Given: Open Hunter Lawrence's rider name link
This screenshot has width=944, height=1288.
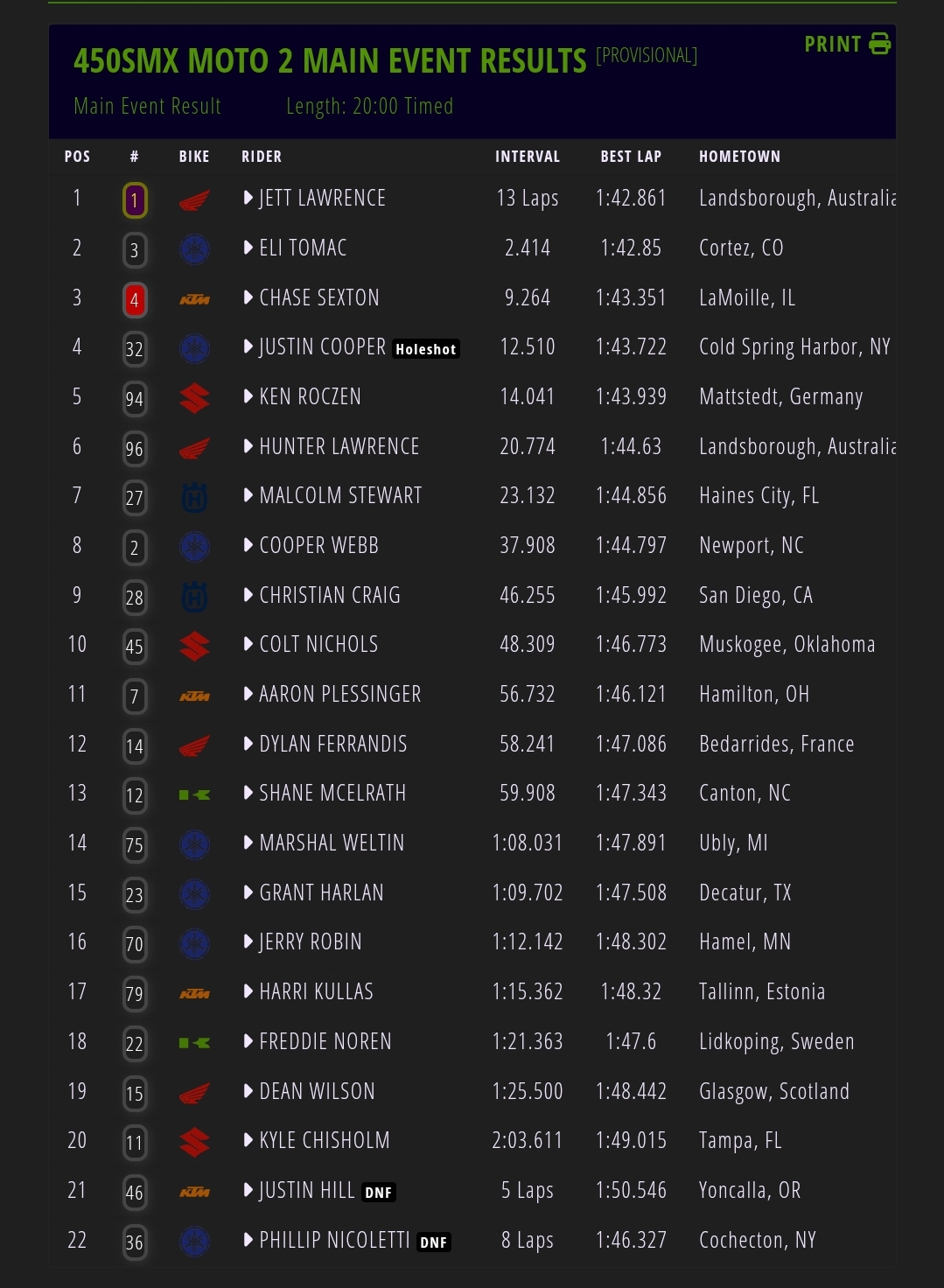Looking at the screenshot, I should click(x=339, y=447).
